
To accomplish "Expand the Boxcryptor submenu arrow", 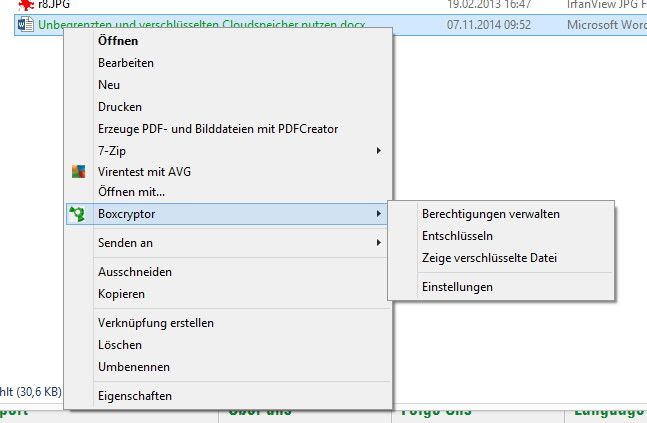I will click(378, 214).
